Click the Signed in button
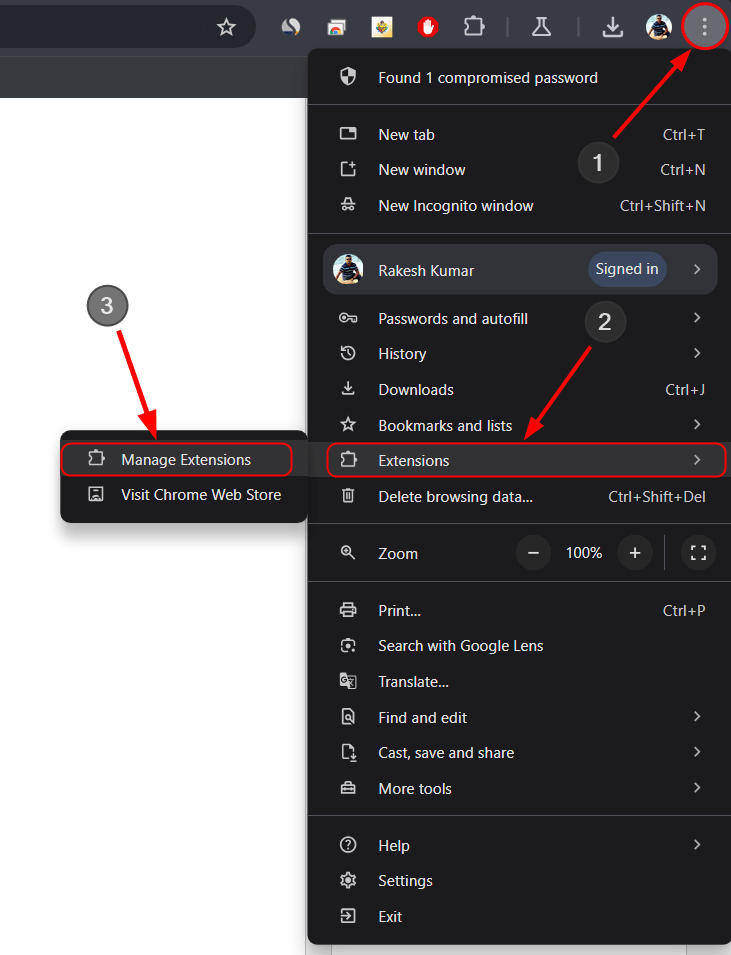731x955 pixels. [626, 269]
